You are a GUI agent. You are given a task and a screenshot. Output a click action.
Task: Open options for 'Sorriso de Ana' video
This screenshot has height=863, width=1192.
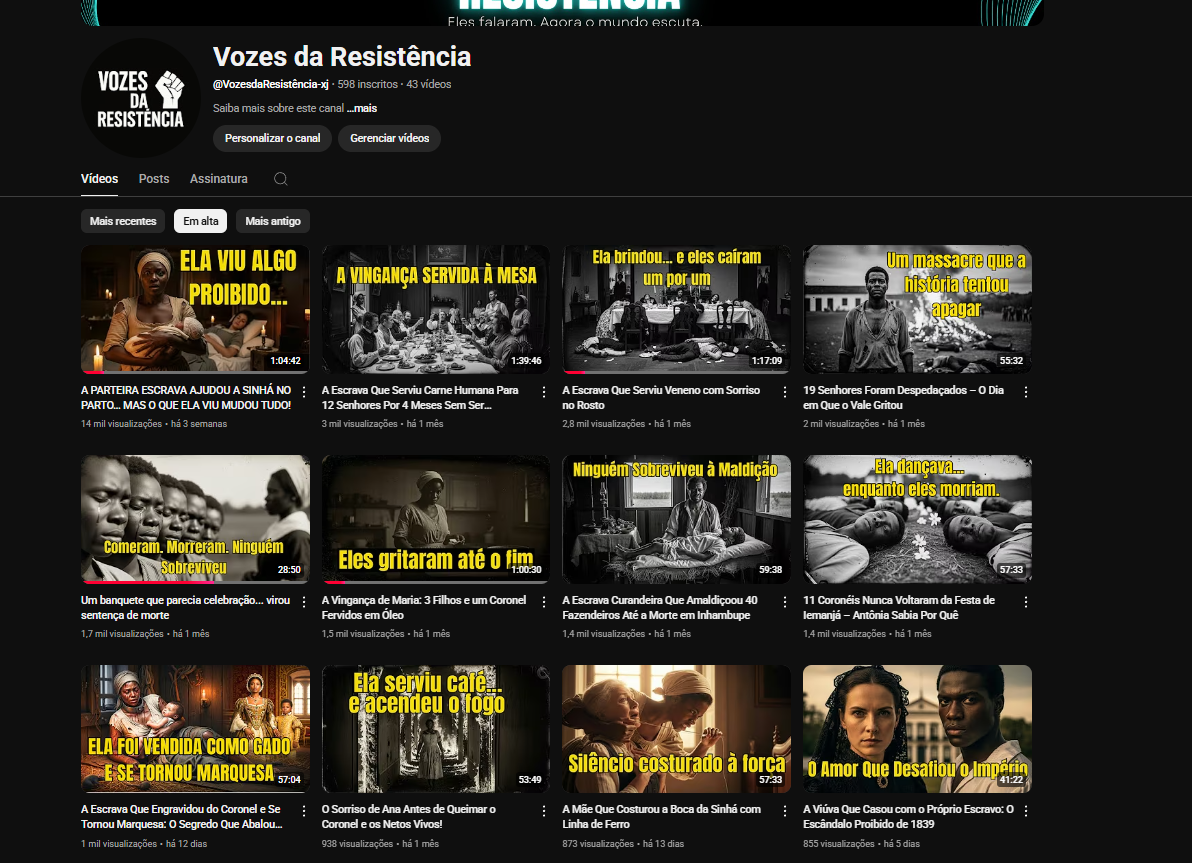click(544, 811)
